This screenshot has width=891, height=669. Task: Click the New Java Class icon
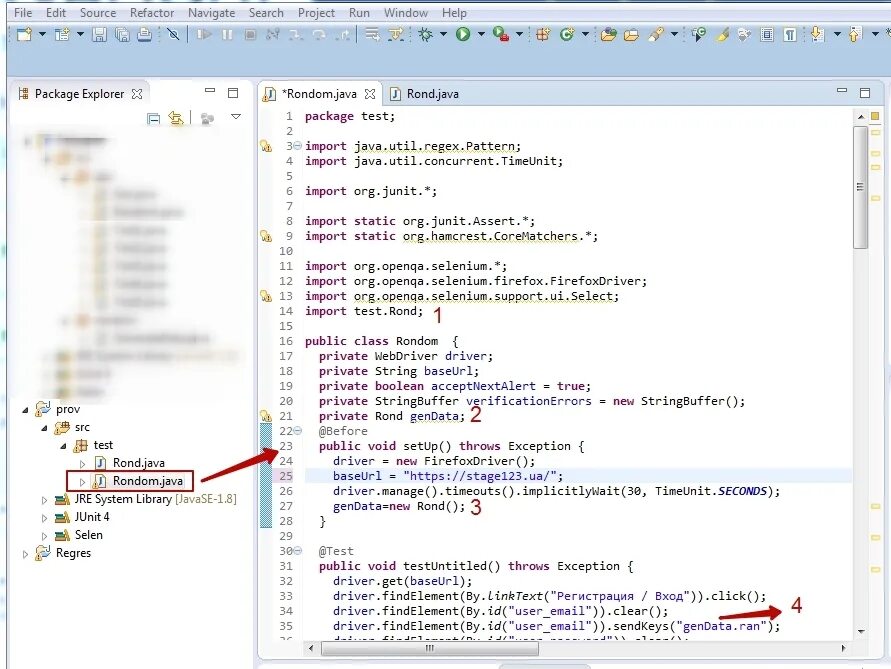point(567,35)
